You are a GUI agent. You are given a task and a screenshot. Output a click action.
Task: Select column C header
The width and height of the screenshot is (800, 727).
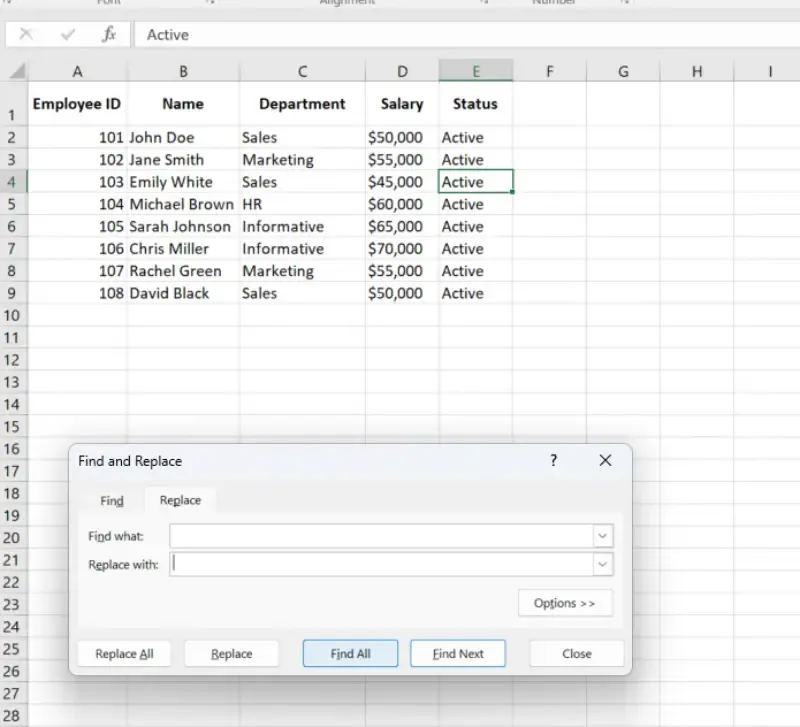(x=303, y=71)
